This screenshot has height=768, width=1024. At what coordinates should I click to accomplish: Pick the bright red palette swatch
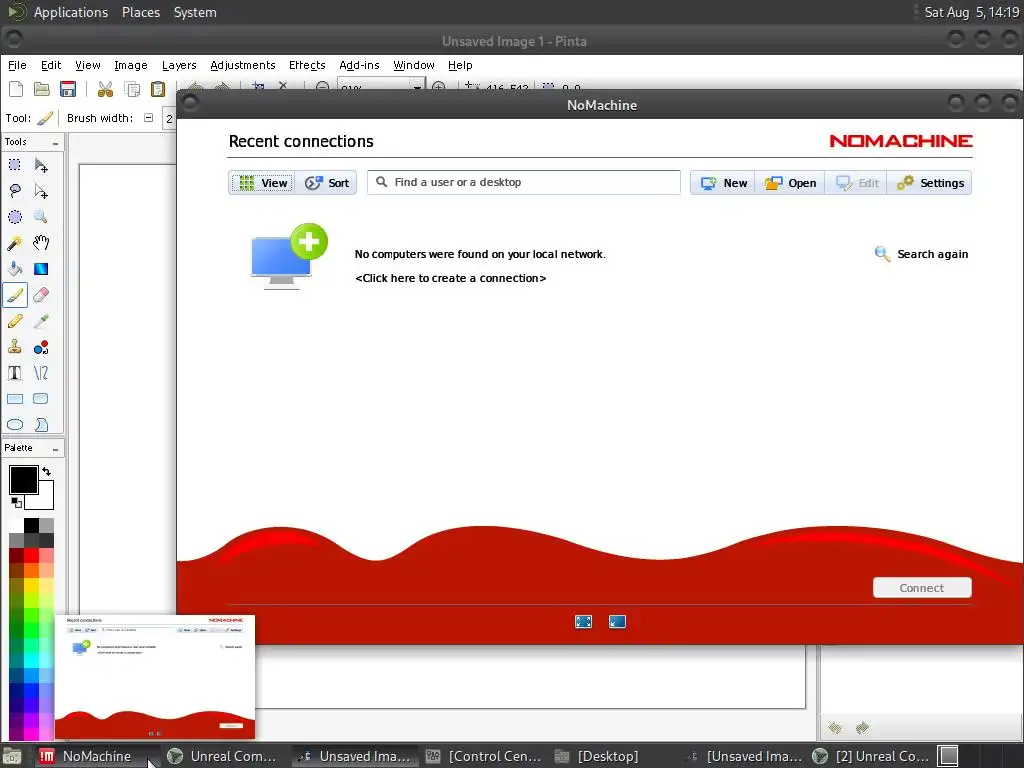pyautogui.click(x=31, y=556)
